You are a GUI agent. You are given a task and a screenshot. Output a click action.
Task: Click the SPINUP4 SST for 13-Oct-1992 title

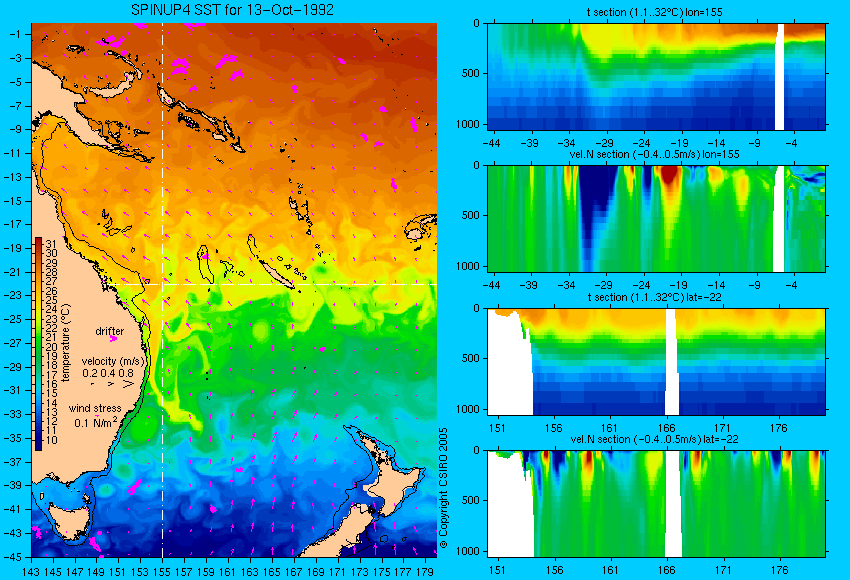232,10
